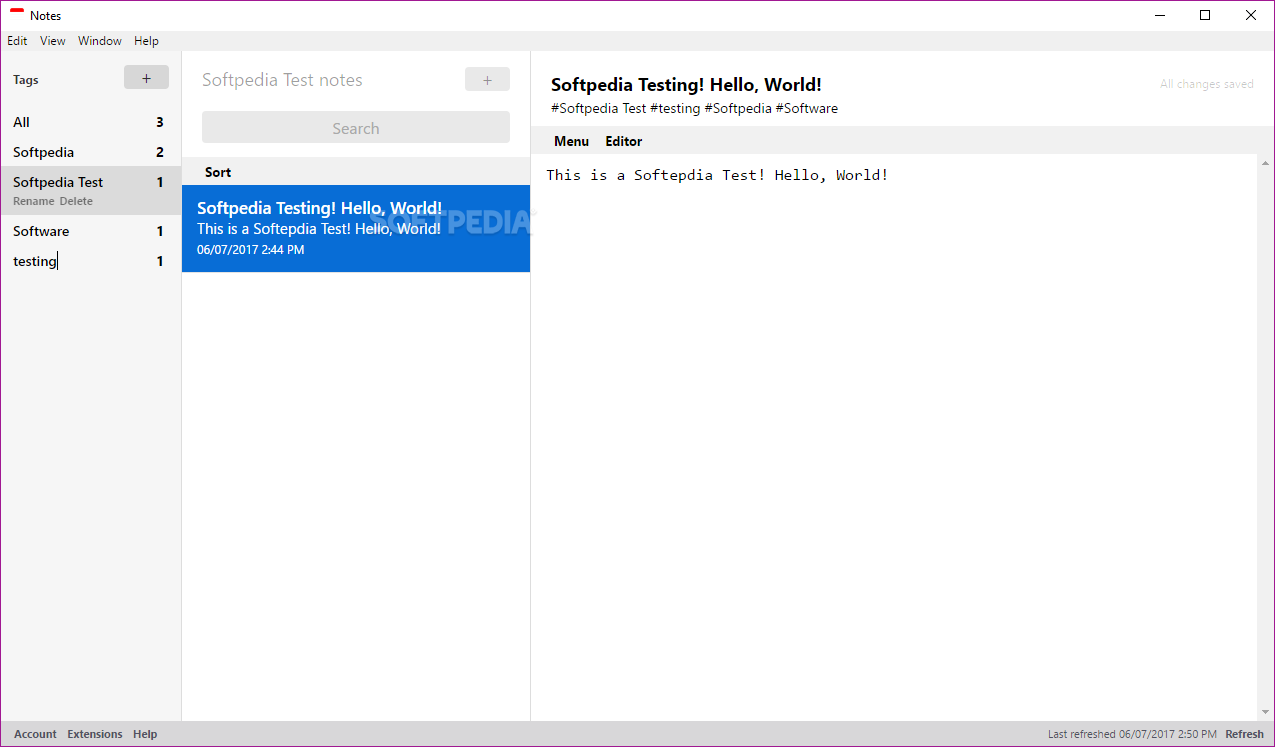
Task: Click the note tags line
Action: tap(694, 108)
